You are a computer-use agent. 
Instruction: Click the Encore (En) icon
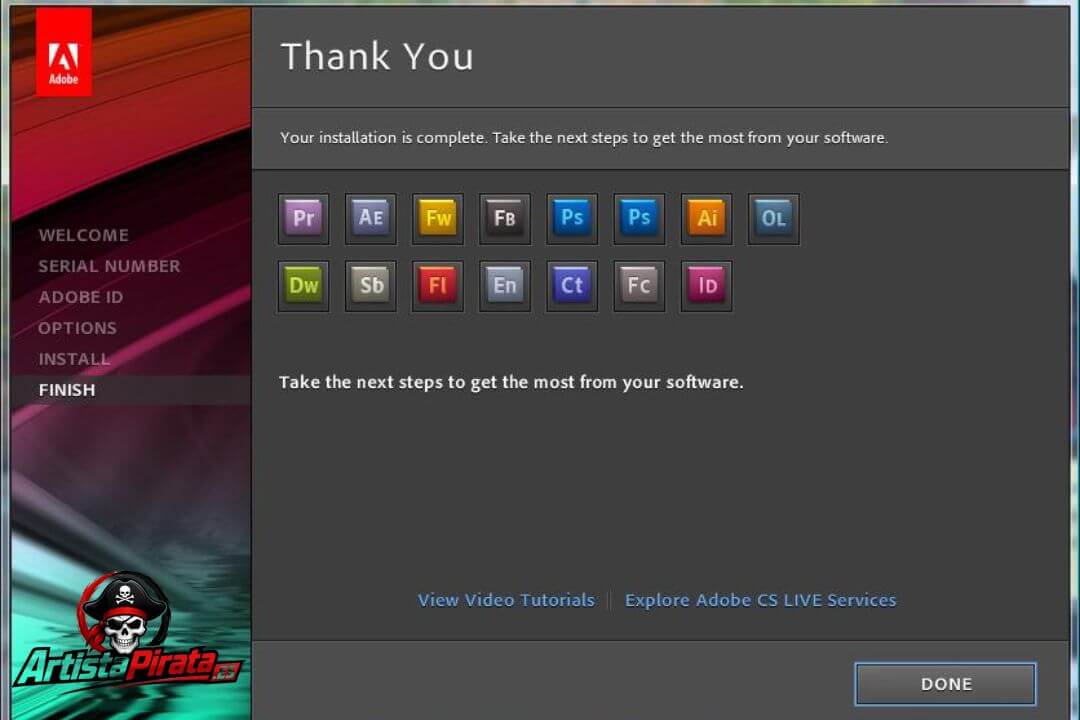pyautogui.click(x=505, y=286)
